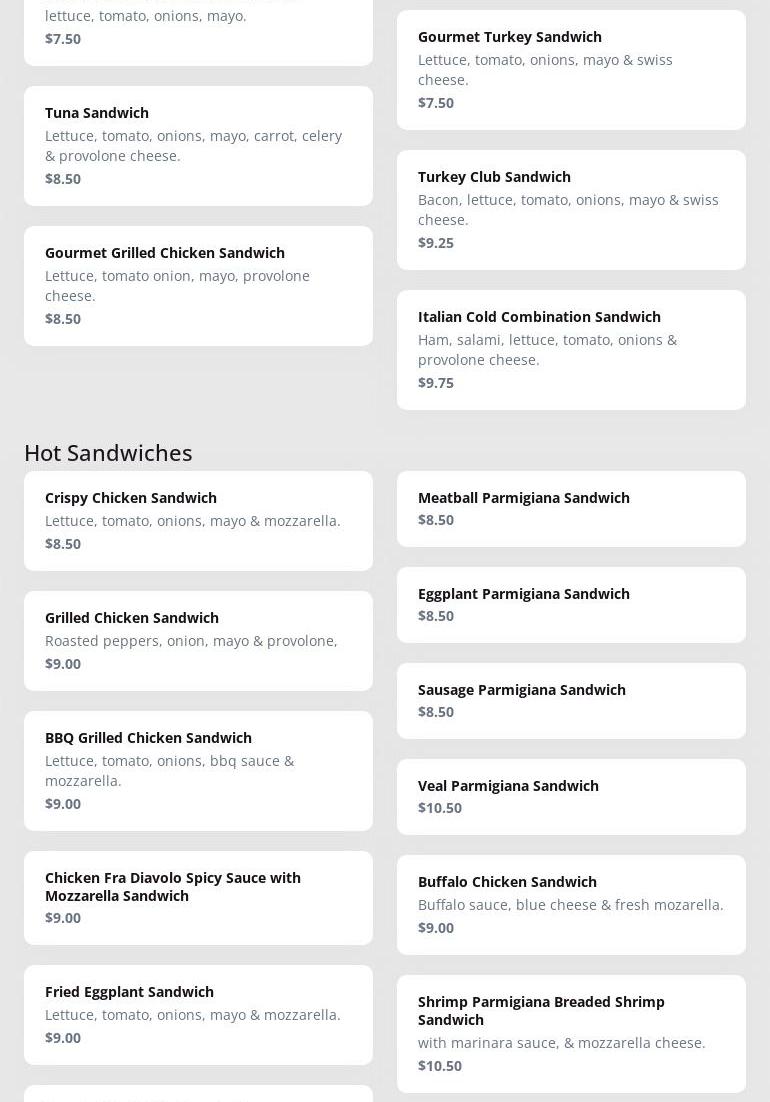The image size is (770, 1102).
Task: Pick the Crispy Chicken Sandwich
Action: pos(198,520)
